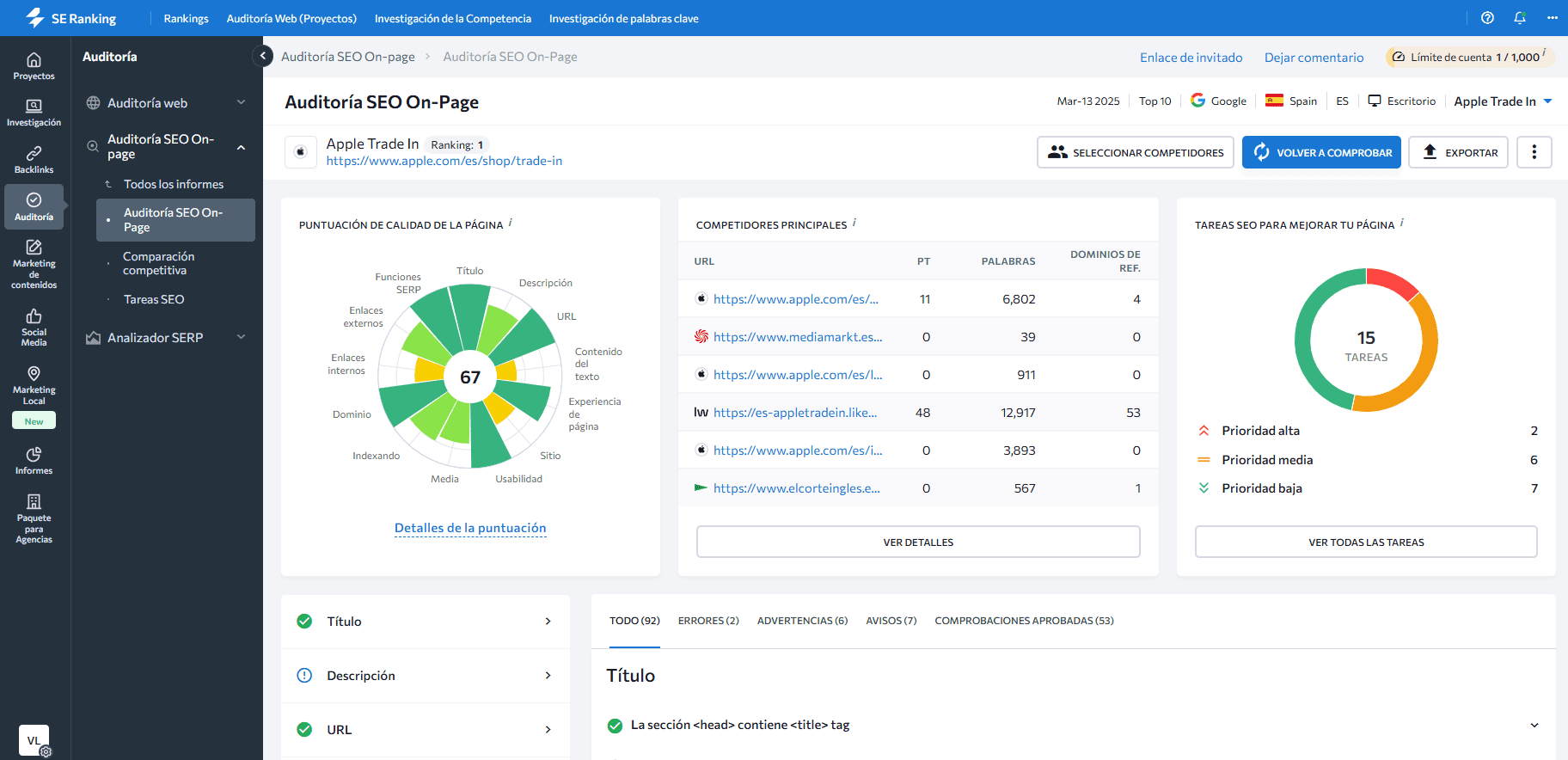Viewport: 1568px width, 760px height.
Task: Click the 15 tareas donut chart
Action: click(x=1366, y=340)
